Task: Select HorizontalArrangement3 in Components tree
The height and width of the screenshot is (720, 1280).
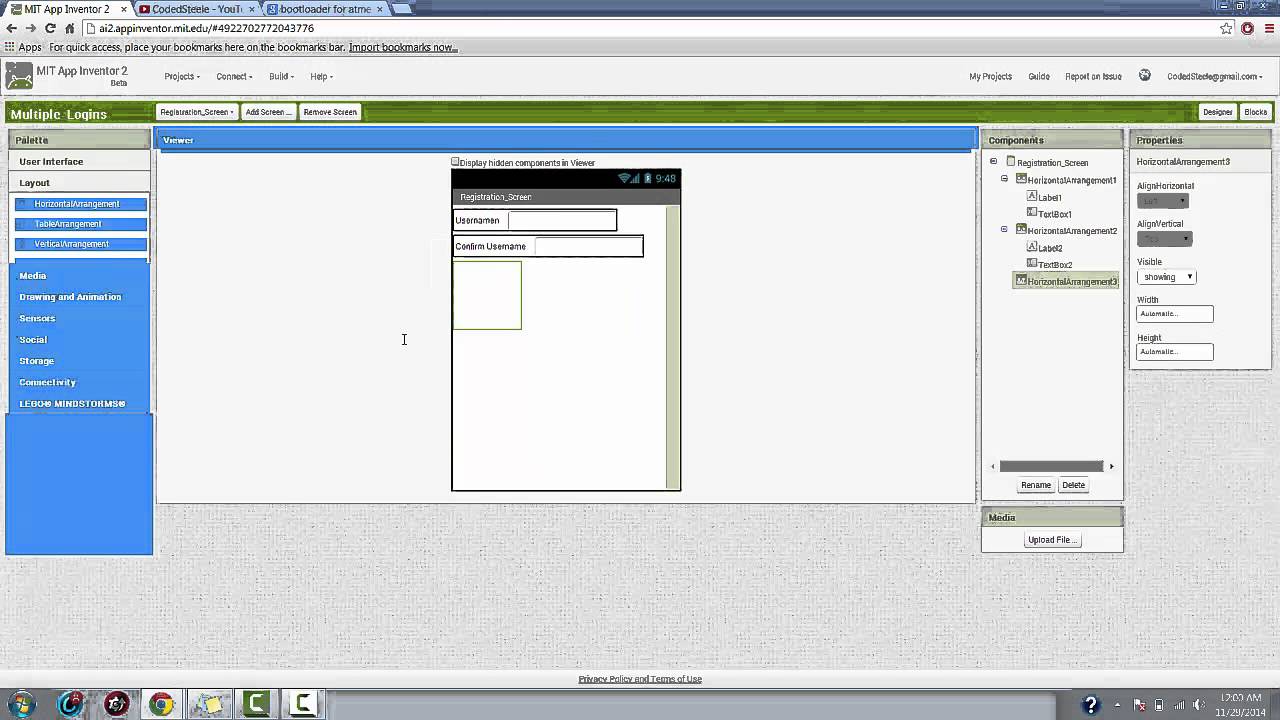Action: click(1066, 281)
